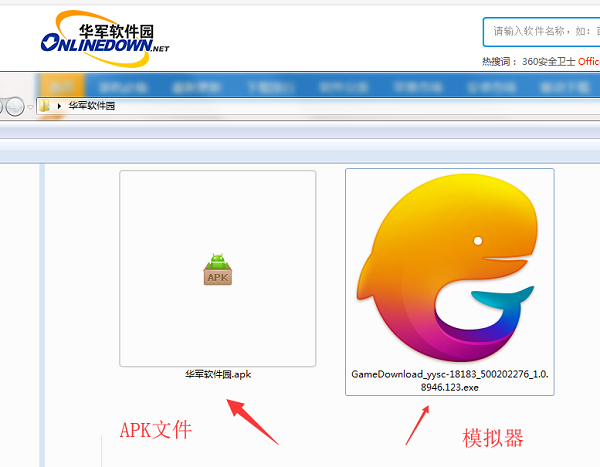
Task: Select the orange whale emulator icon
Action: click(449, 268)
